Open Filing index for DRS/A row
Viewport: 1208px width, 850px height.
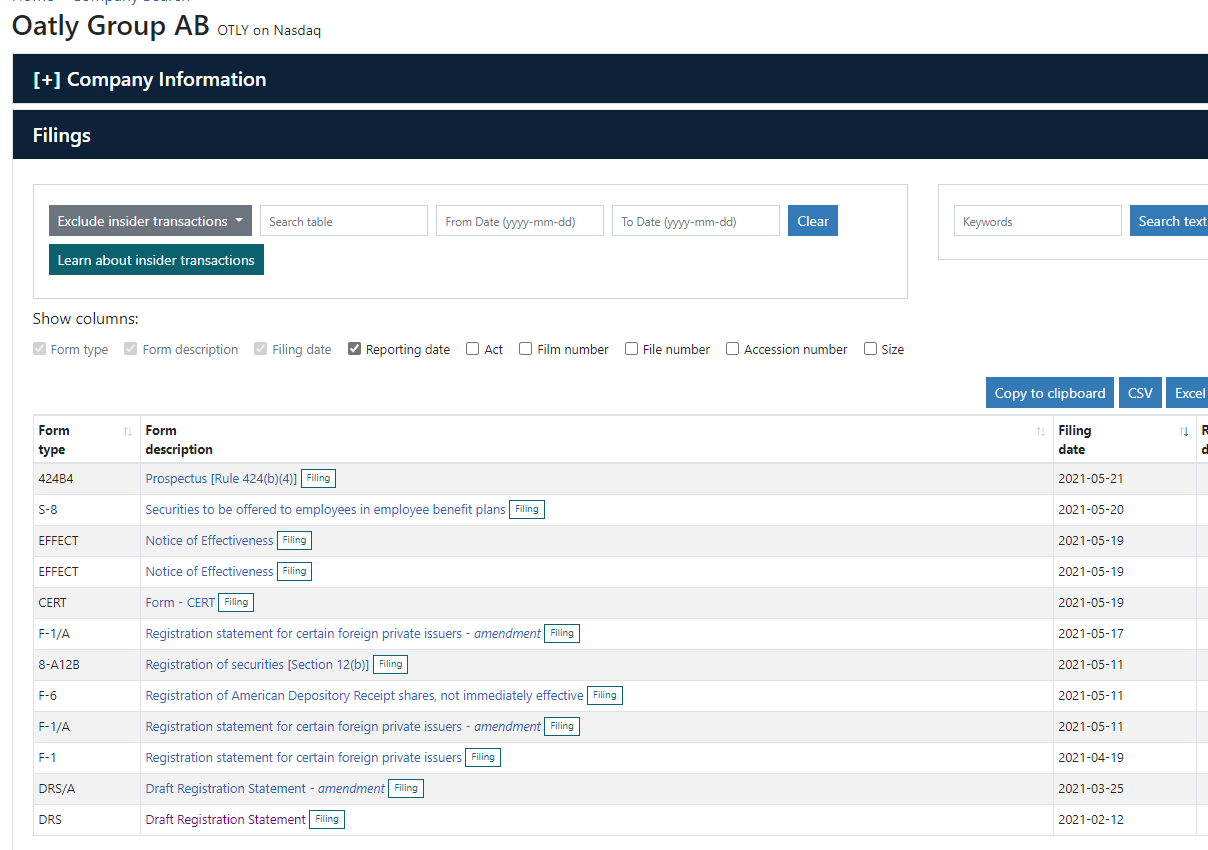(406, 789)
